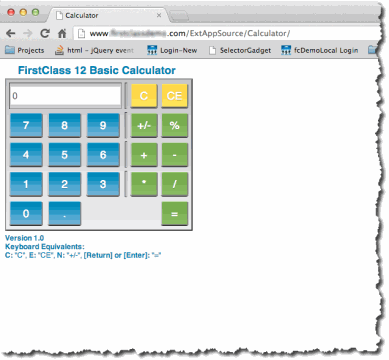Screen dimensions: 389x360
Task: Click the Login-New bookmark icon
Action: pos(152,50)
